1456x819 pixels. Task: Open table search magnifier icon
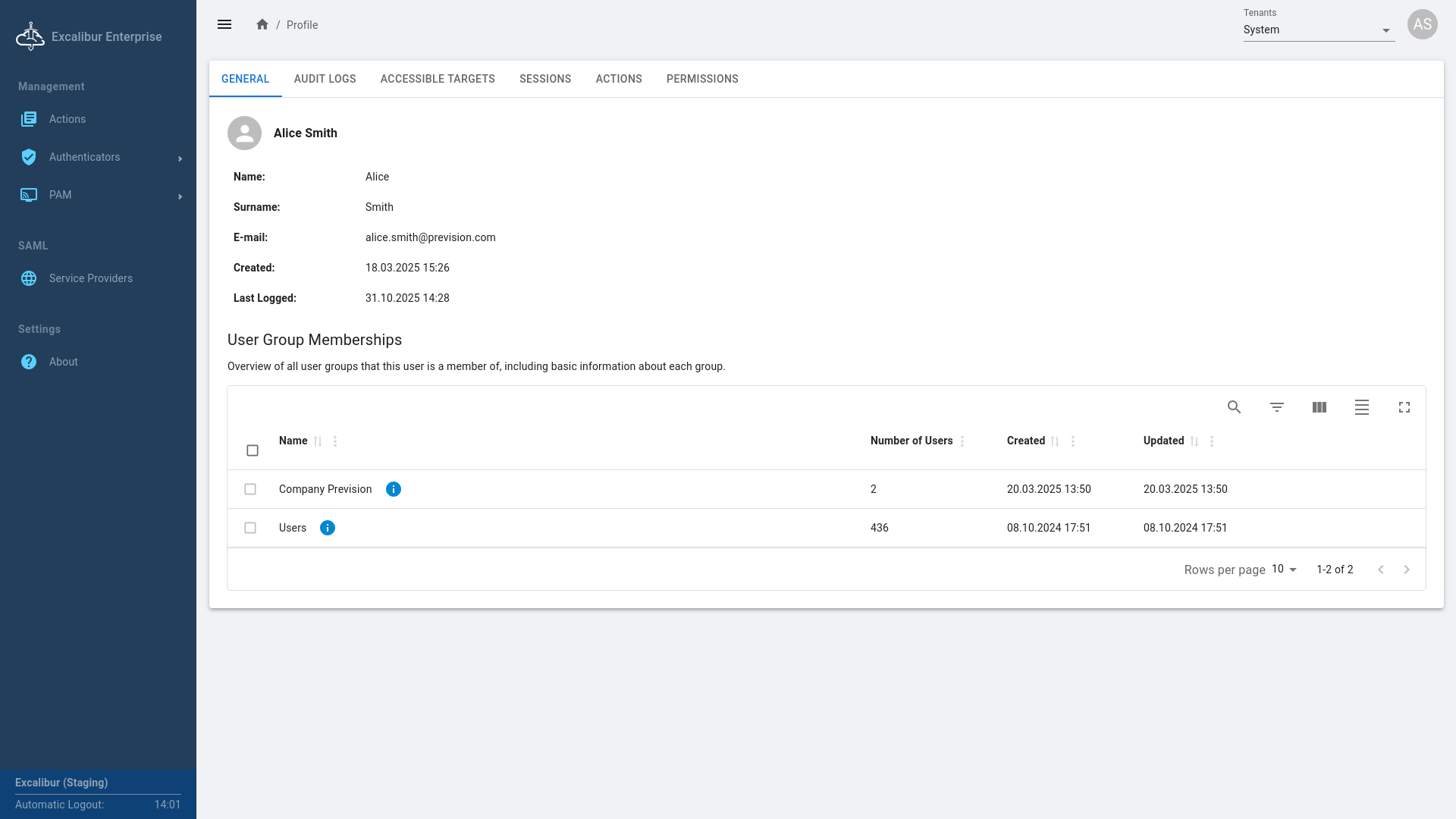(1235, 407)
